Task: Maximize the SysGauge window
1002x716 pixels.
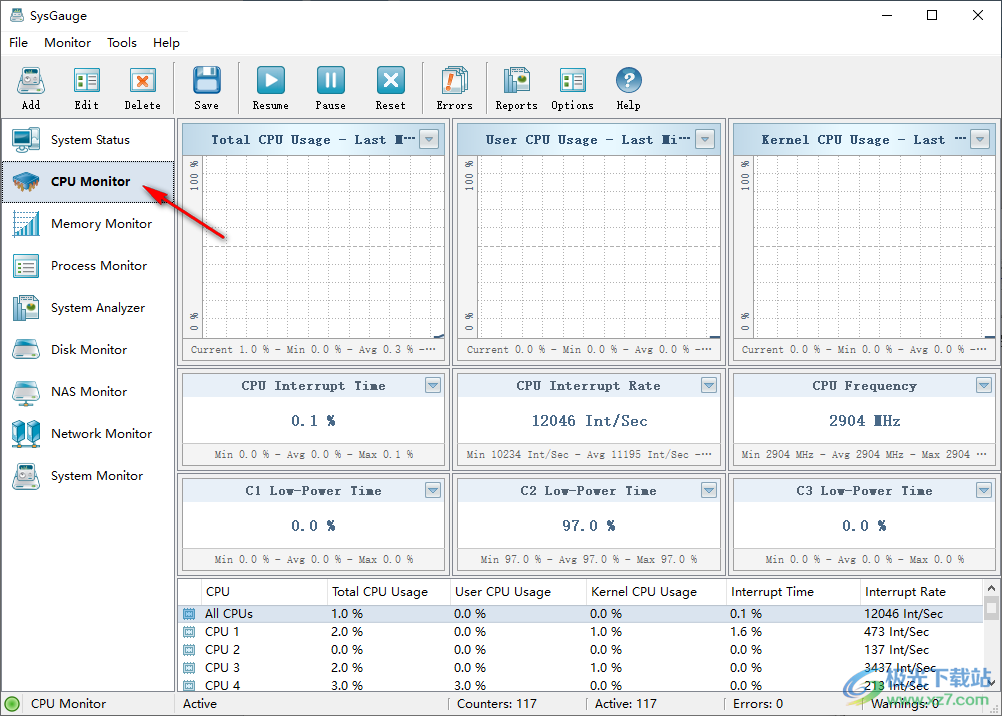Action: coord(932,15)
